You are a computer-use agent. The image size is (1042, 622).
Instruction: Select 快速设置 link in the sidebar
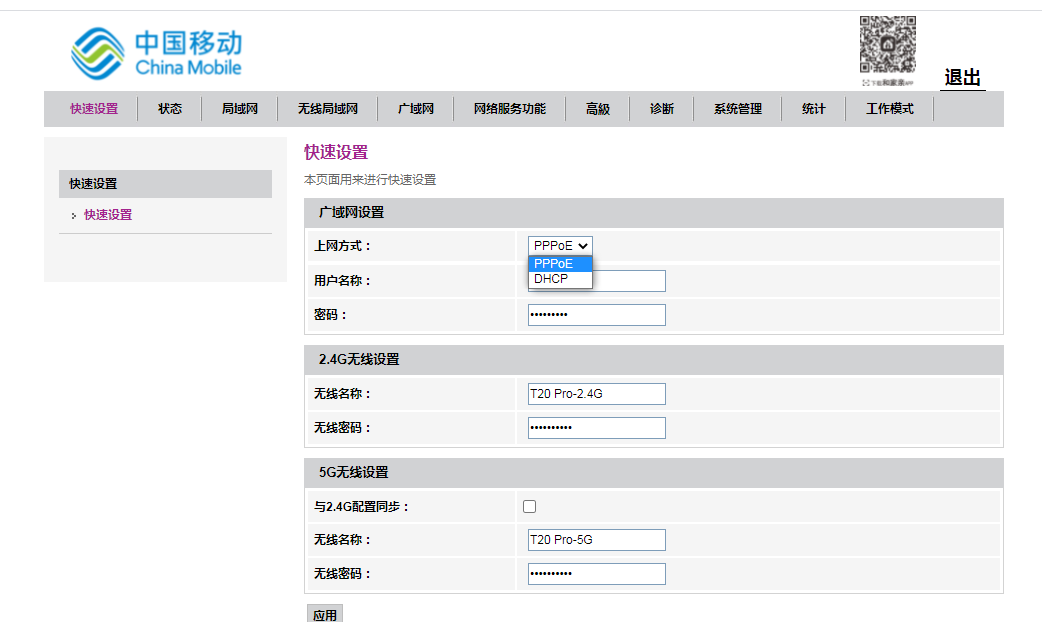[x=108, y=215]
